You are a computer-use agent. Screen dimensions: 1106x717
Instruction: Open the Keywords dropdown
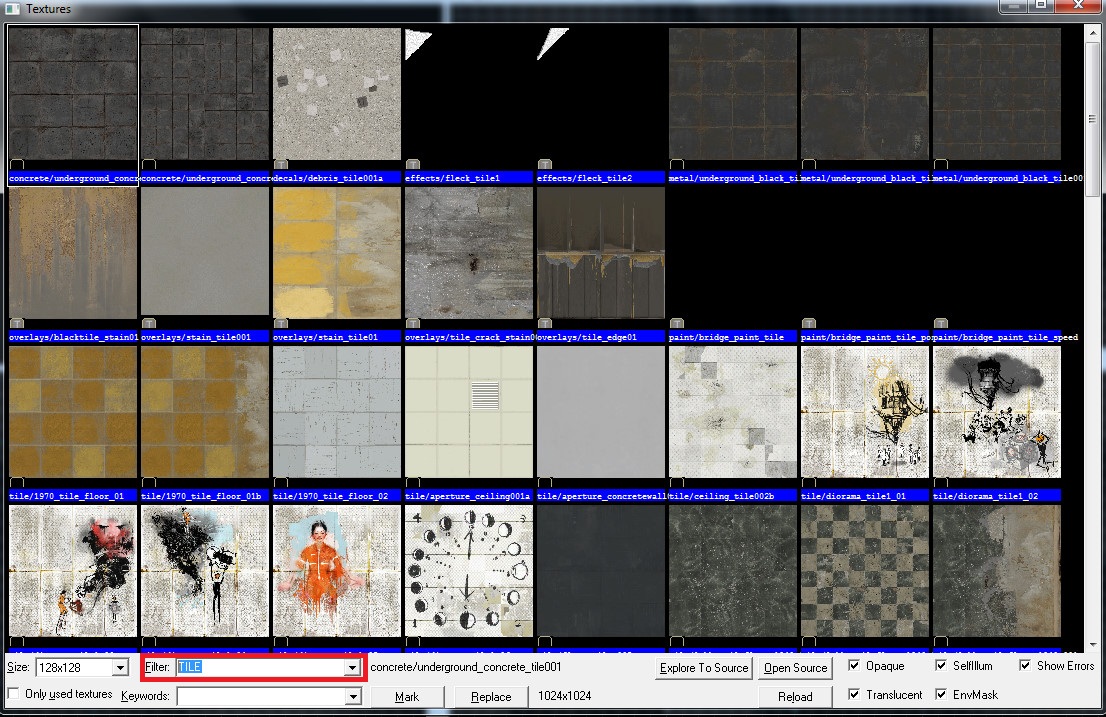(352, 697)
